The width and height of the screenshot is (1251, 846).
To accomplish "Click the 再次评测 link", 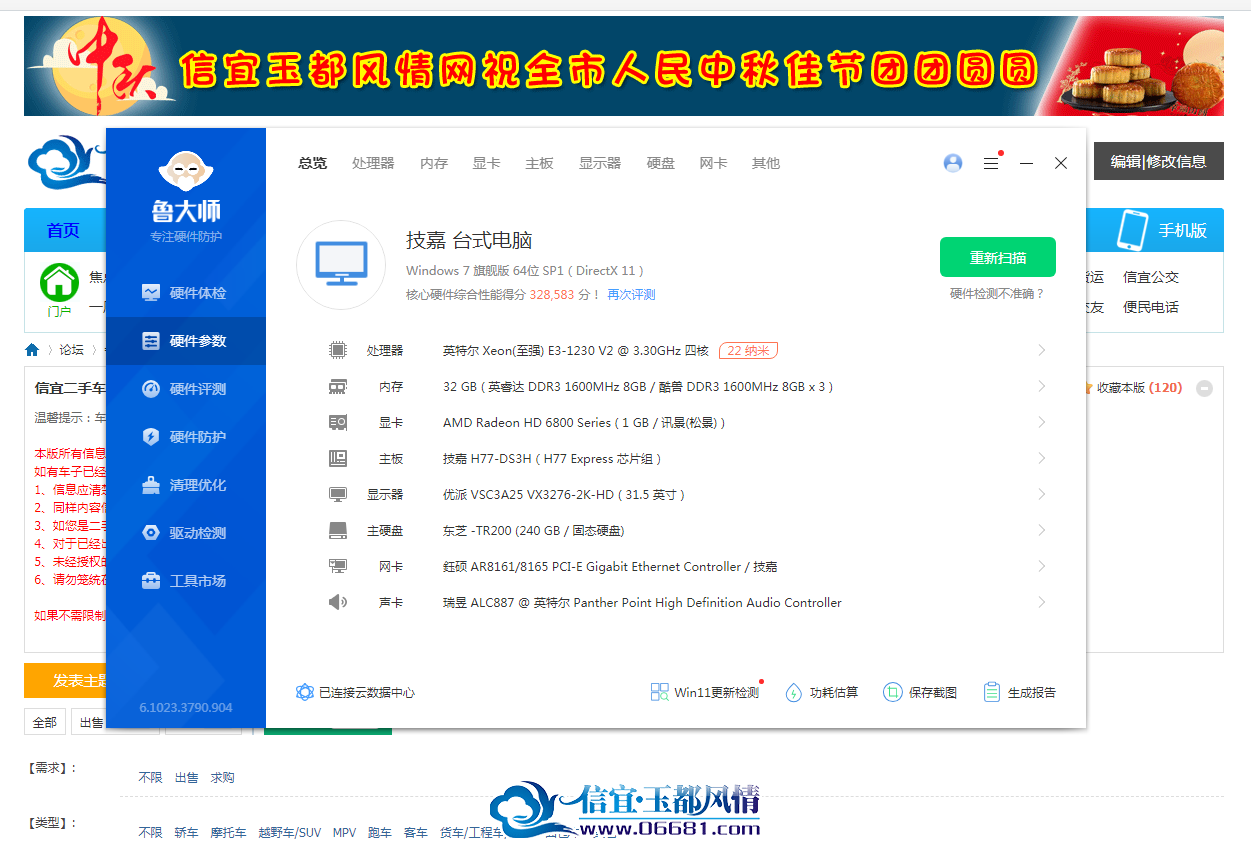I will coord(632,295).
